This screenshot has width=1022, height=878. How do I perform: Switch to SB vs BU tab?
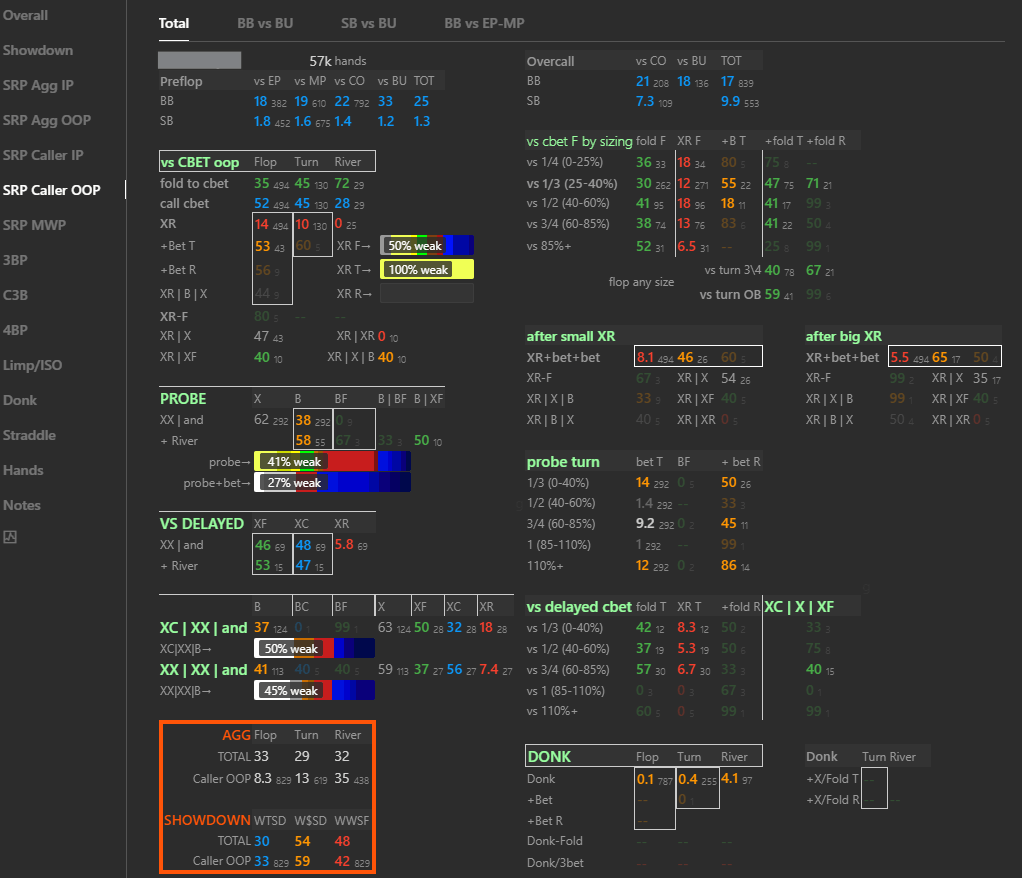(368, 23)
